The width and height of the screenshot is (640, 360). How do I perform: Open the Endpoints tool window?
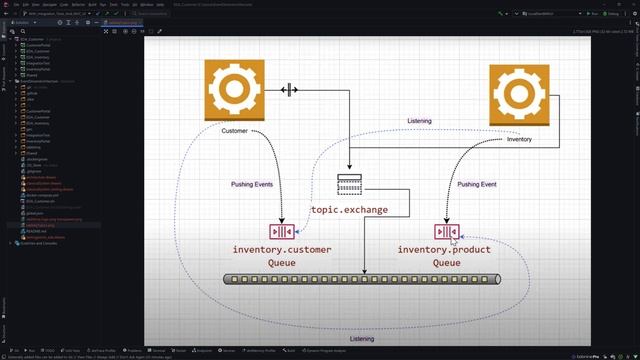pyautogui.click(x=202, y=351)
